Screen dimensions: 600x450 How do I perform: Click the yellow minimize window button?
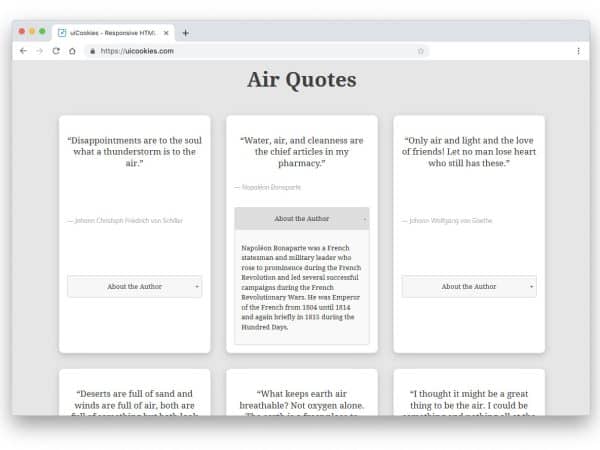click(32, 31)
